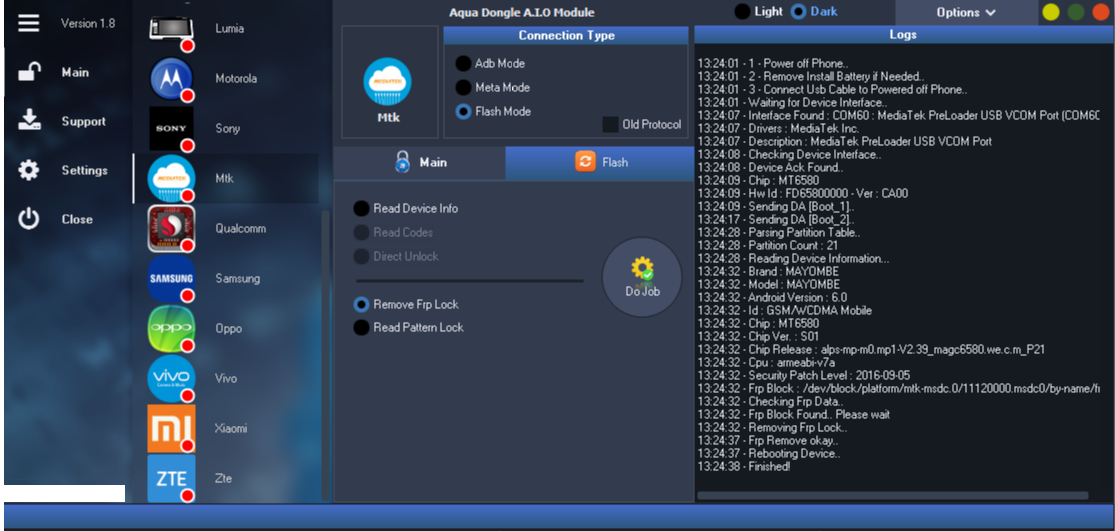Click the Version 1.8 label

pyautogui.click(x=87, y=23)
